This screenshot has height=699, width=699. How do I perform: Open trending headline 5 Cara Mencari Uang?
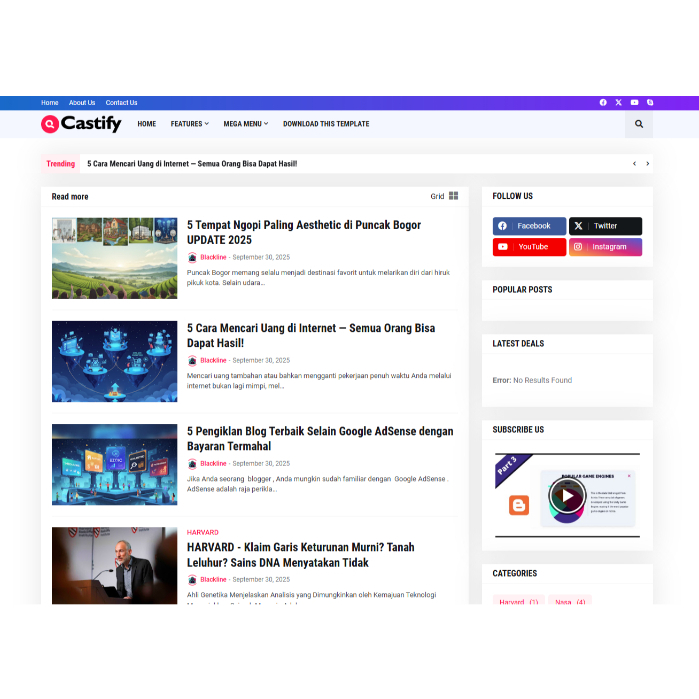pyautogui.click(x=192, y=164)
